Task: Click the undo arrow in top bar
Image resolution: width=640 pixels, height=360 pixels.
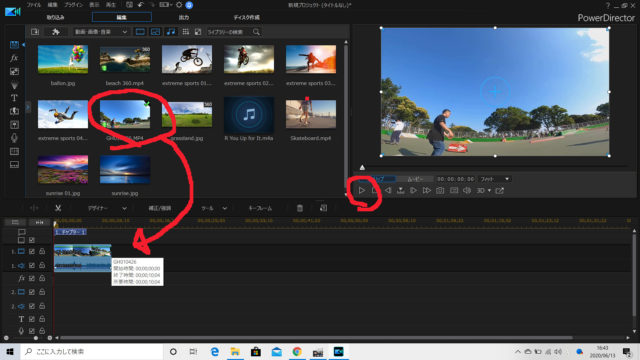Action: coord(141,5)
